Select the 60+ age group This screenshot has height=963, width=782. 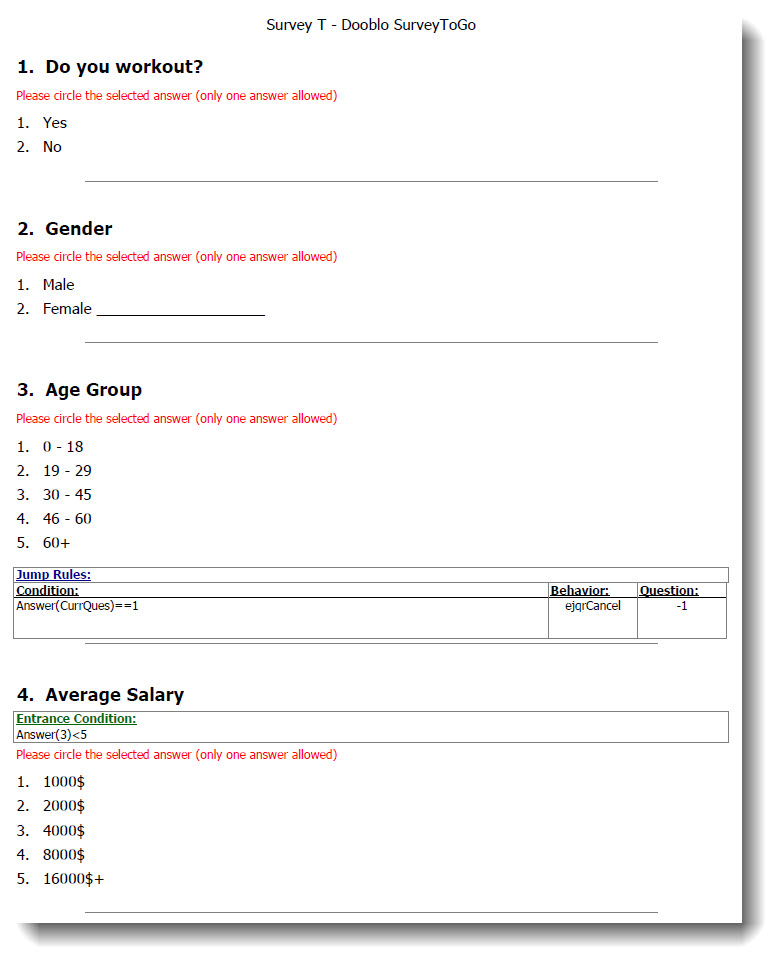(x=57, y=543)
